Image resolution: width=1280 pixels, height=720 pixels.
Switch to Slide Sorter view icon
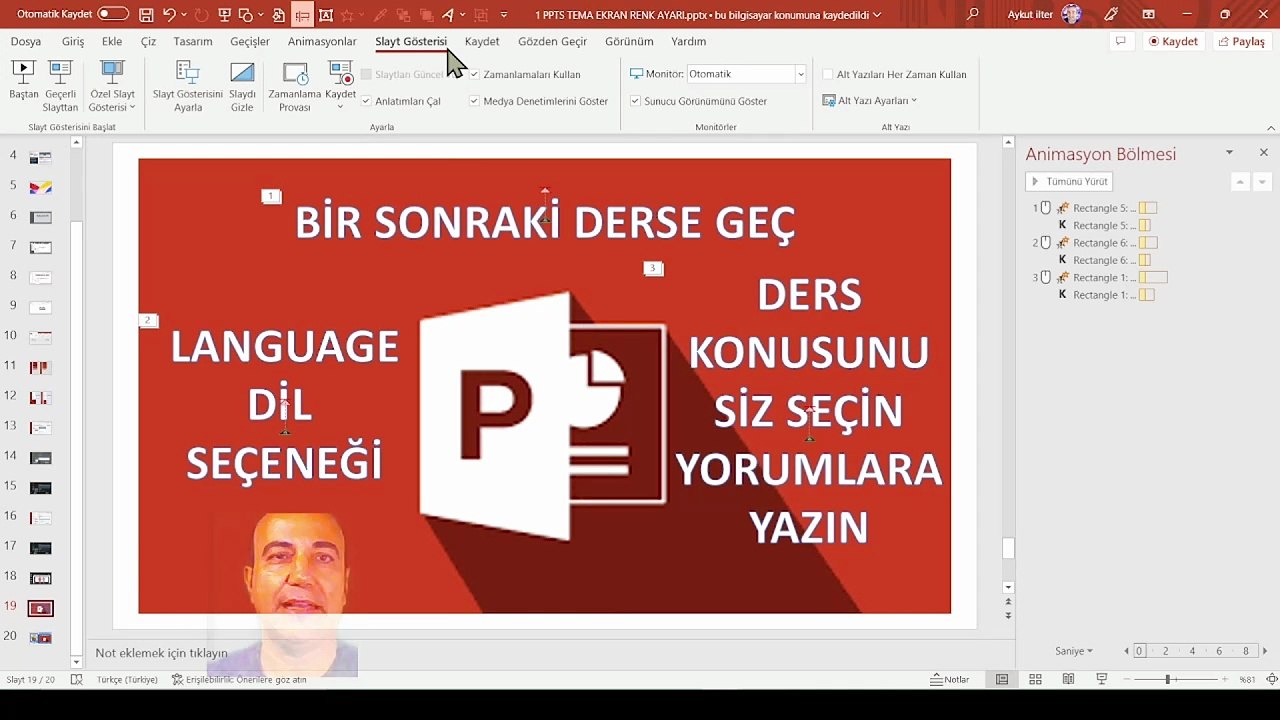coord(1035,679)
